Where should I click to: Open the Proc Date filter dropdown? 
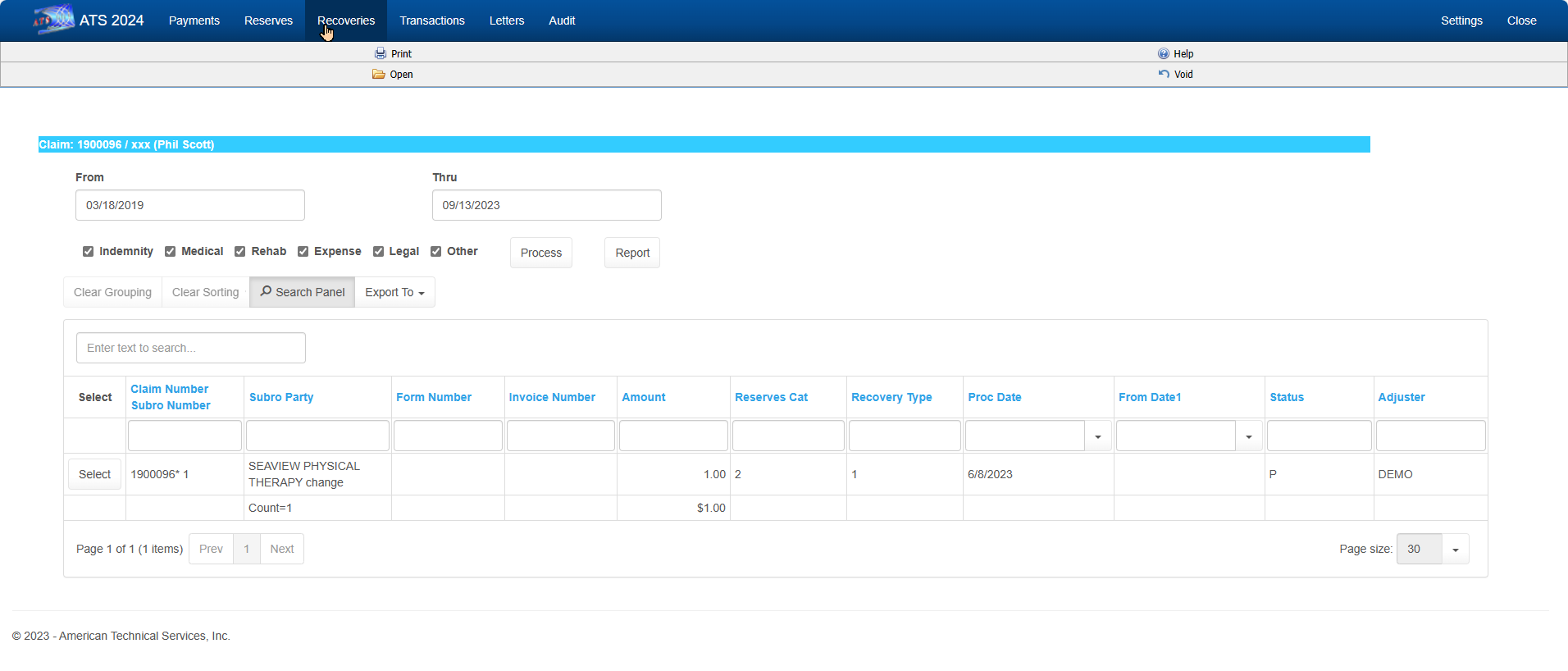(x=1097, y=436)
